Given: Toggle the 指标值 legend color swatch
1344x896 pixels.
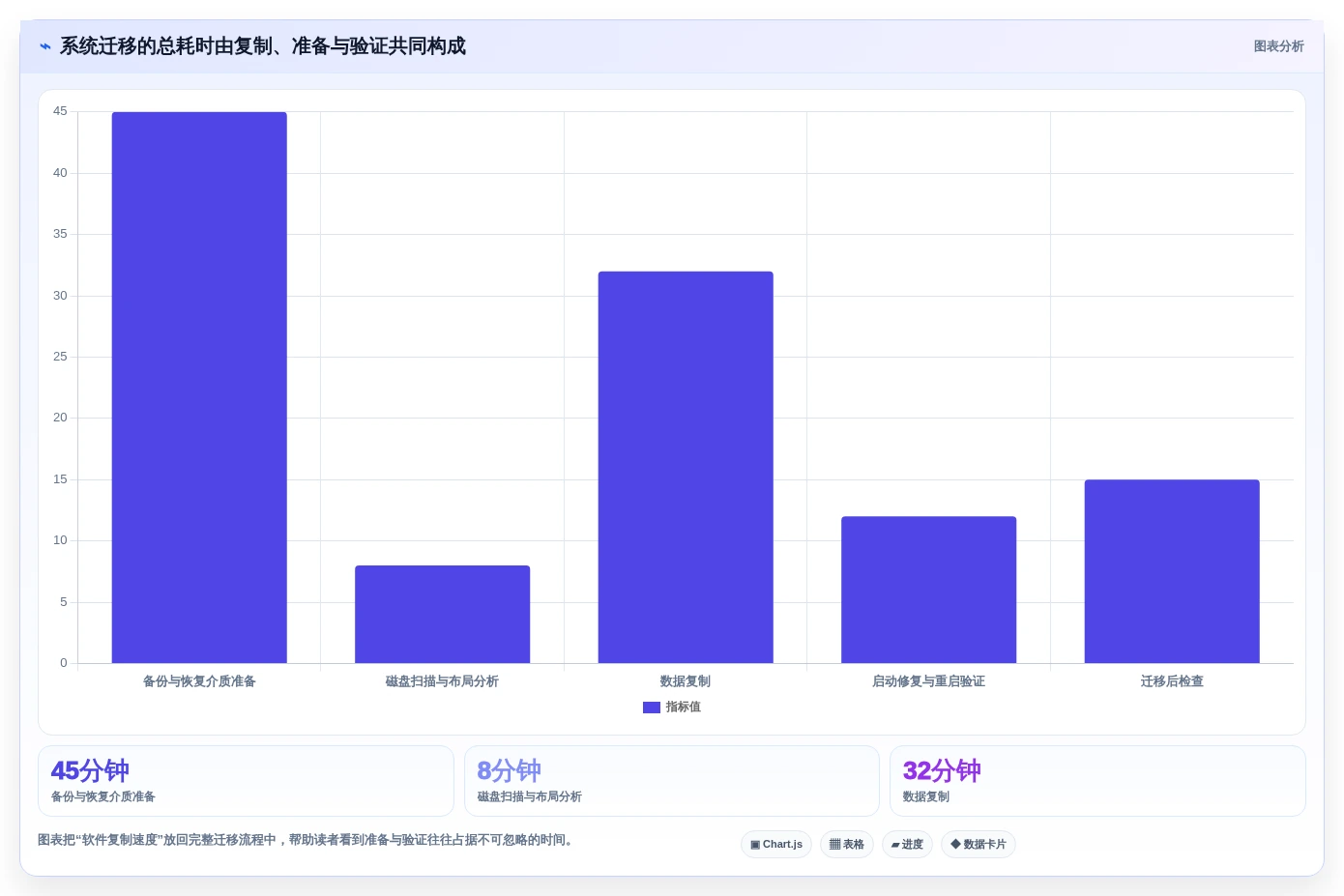Looking at the screenshot, I should coord(652,708).
